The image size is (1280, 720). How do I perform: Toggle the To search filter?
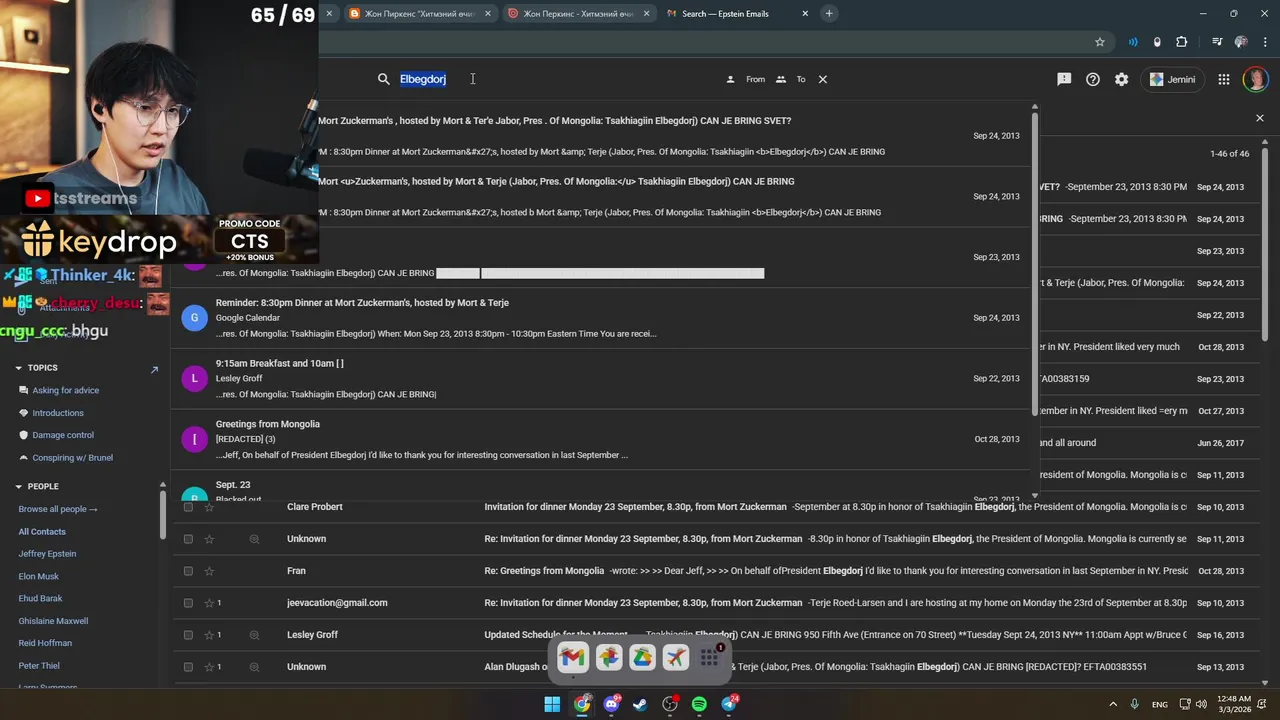[x=791, y=79]
